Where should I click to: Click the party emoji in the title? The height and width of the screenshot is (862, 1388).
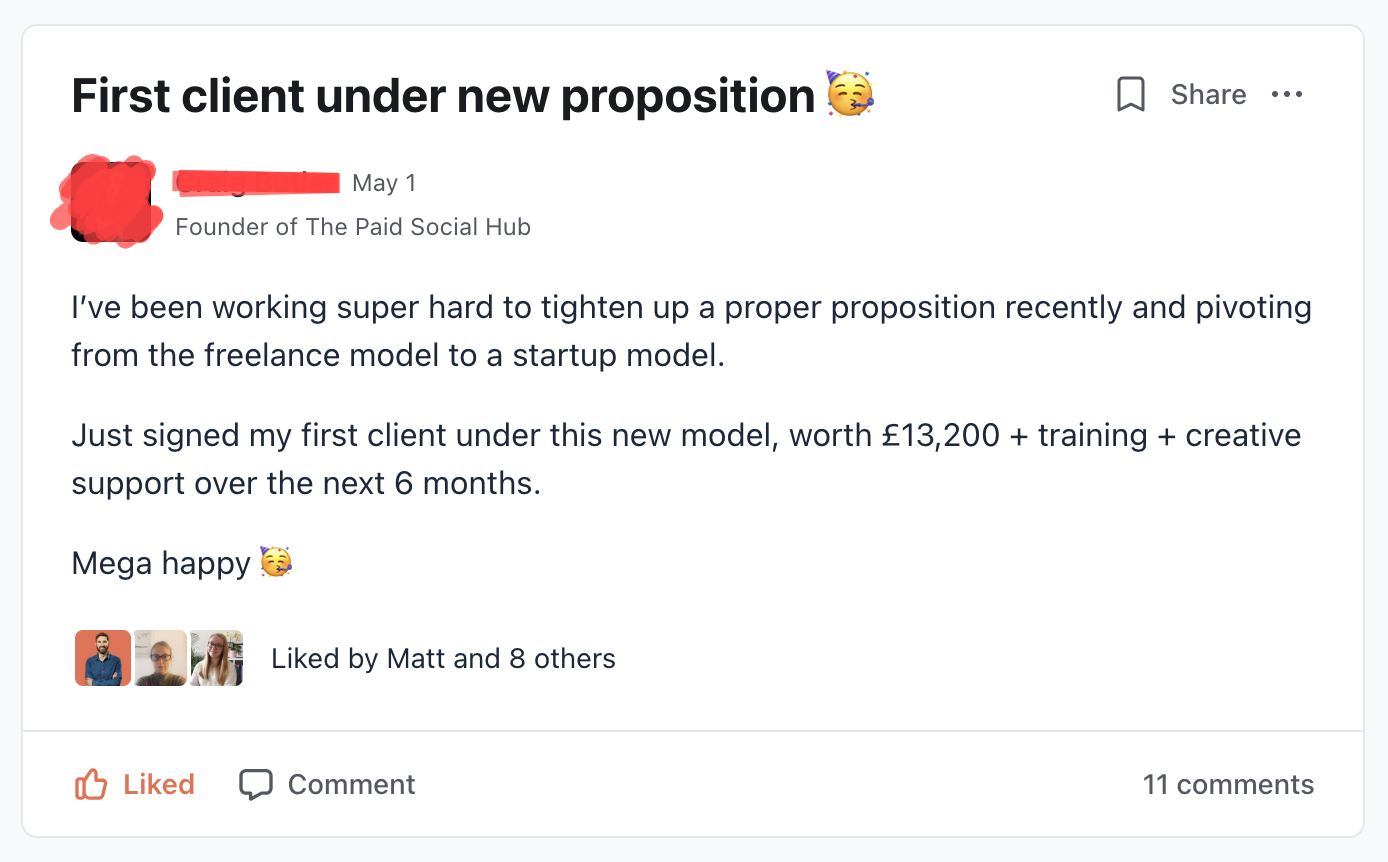[849, 94]
